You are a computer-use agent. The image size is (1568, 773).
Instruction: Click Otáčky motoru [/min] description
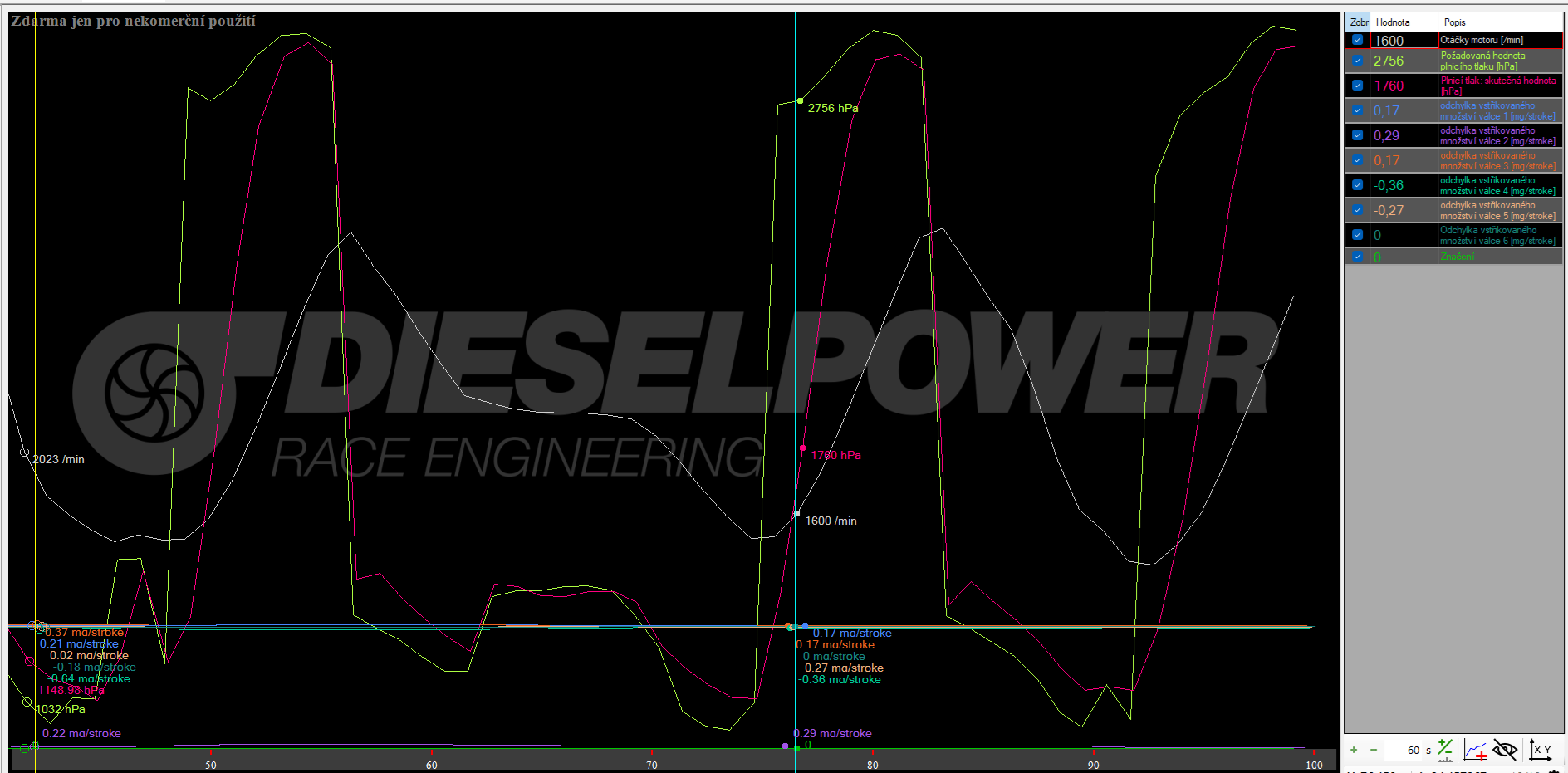(1500, 40)
